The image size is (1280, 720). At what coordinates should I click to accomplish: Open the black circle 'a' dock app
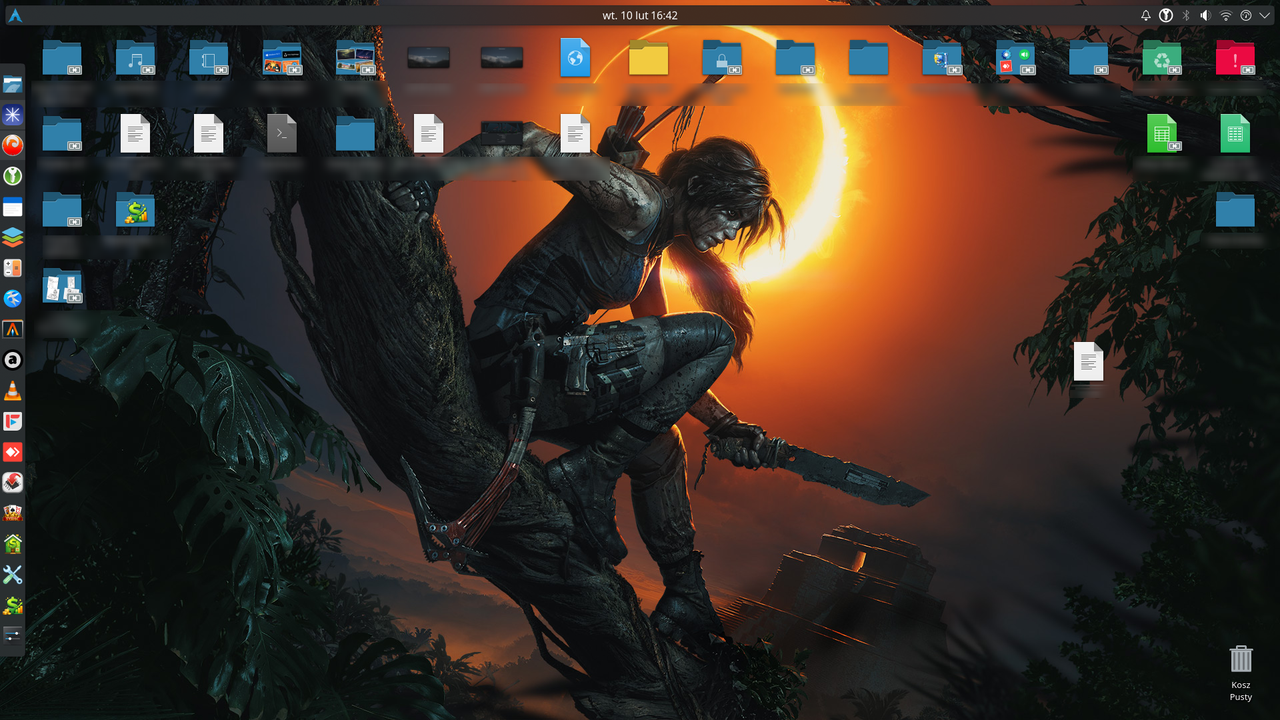click(x=13, y=360)
